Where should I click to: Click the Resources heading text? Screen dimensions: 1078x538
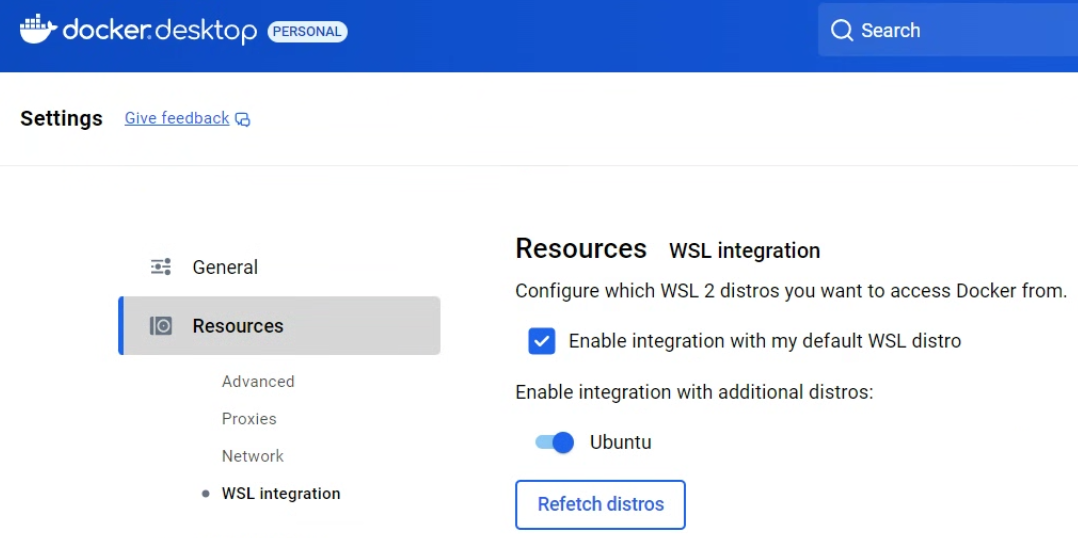581,249
